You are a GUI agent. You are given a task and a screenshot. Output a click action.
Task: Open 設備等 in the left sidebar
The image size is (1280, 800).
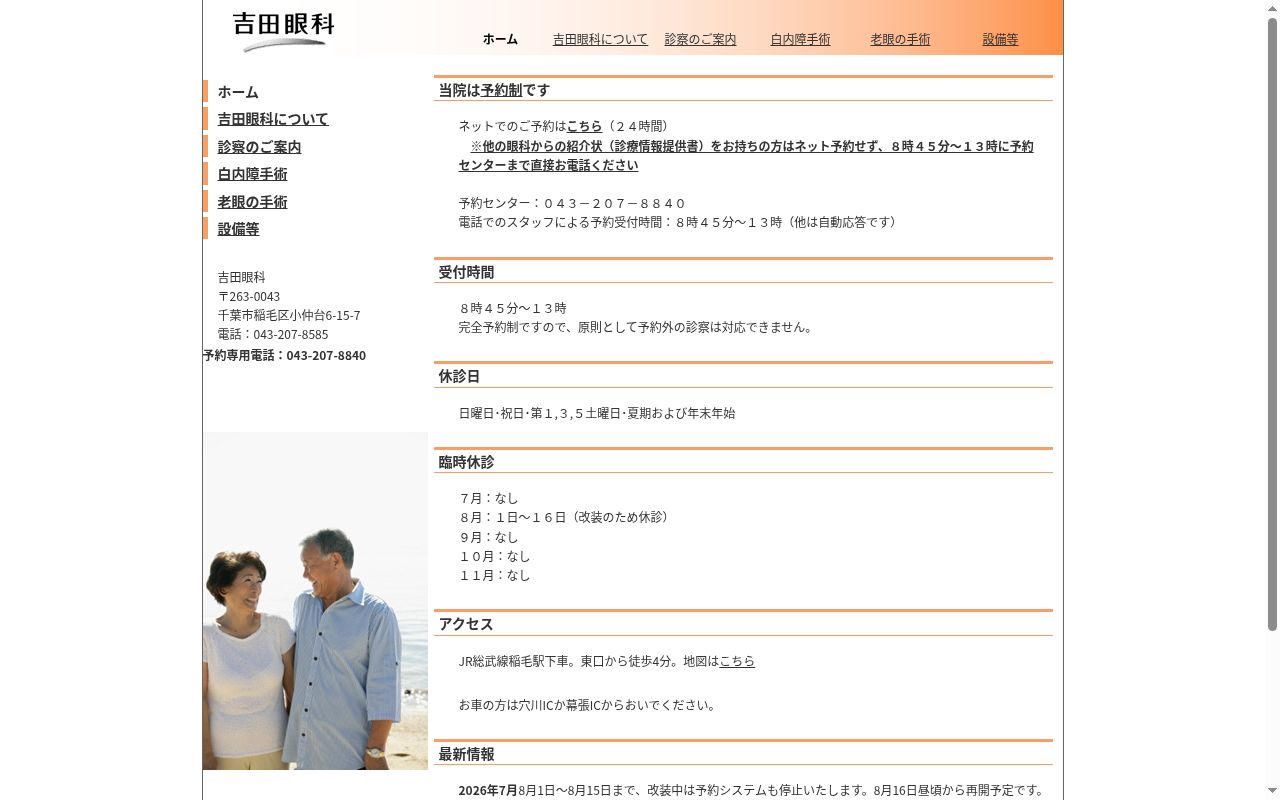pyautogui.click(x=238, y=229)
